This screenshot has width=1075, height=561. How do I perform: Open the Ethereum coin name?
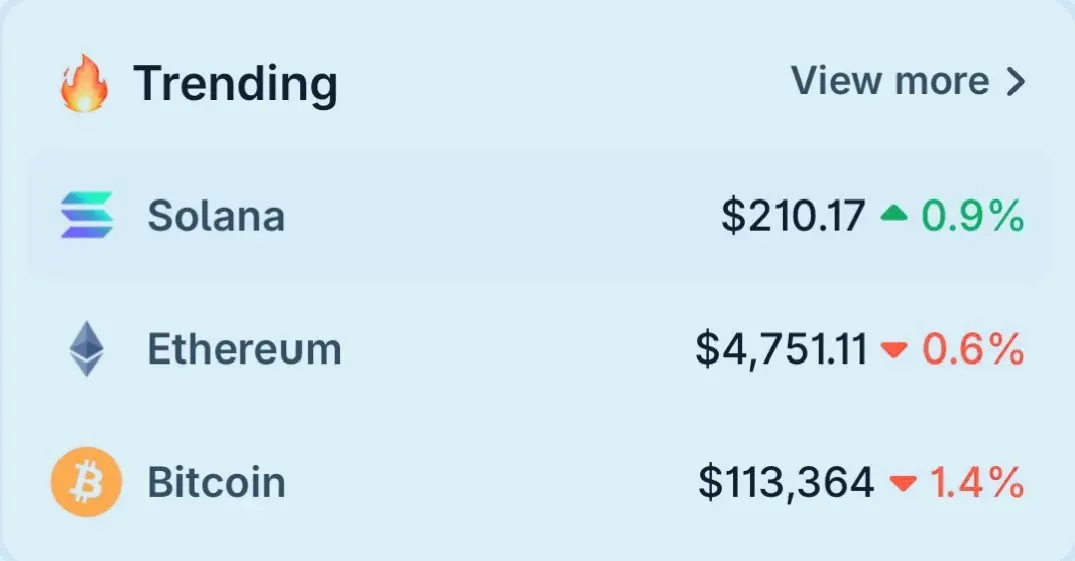pos(244,349)
